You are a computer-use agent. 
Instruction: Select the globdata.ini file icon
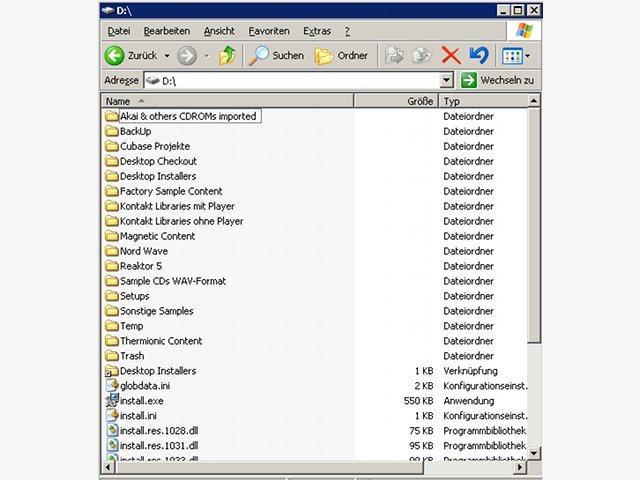[x=112, y=386]
